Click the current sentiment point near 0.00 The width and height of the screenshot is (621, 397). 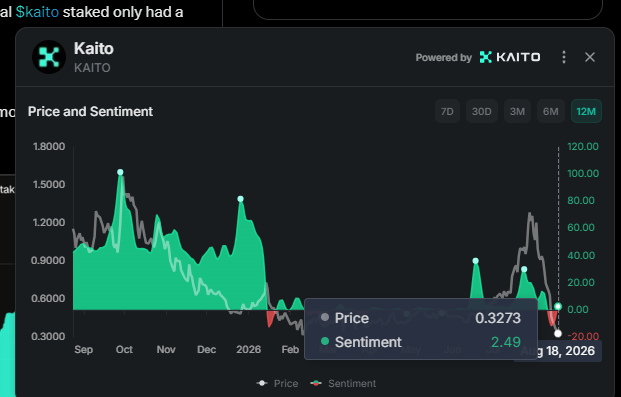[558, 306]
